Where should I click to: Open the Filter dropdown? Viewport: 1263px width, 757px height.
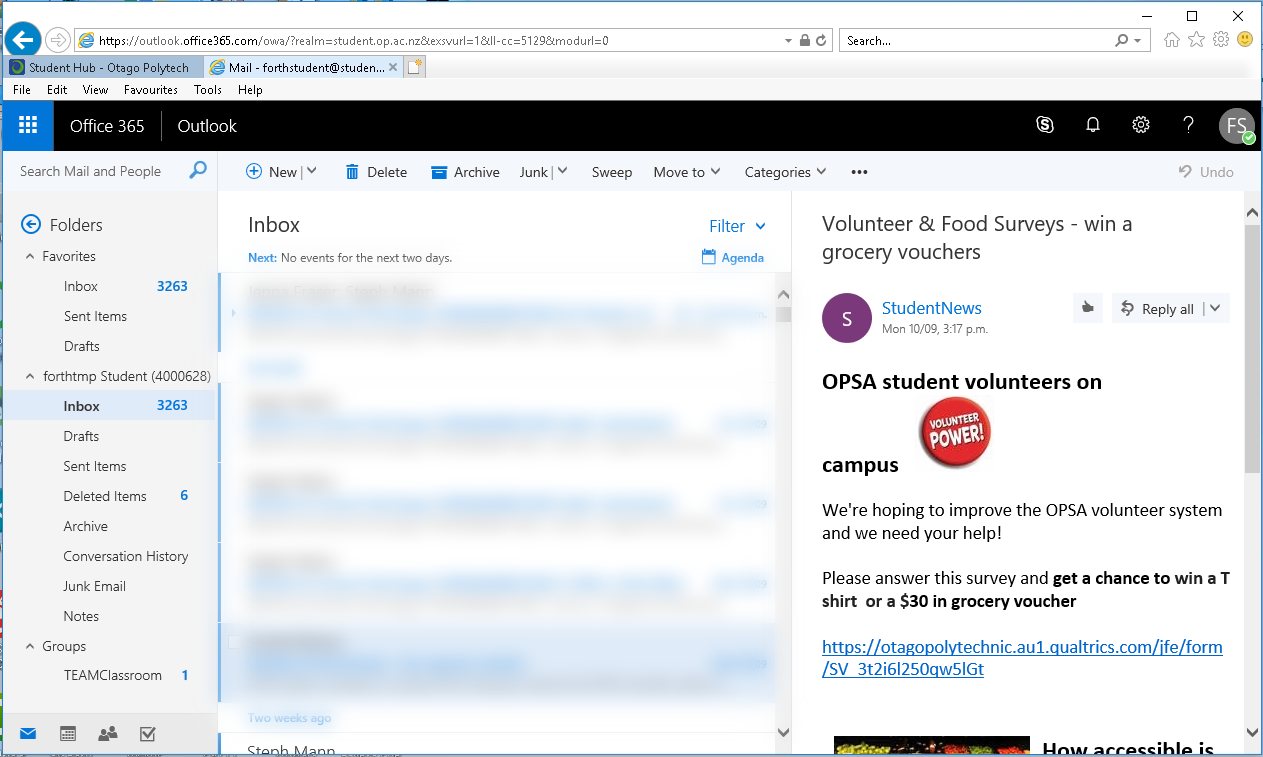[737, 226]
